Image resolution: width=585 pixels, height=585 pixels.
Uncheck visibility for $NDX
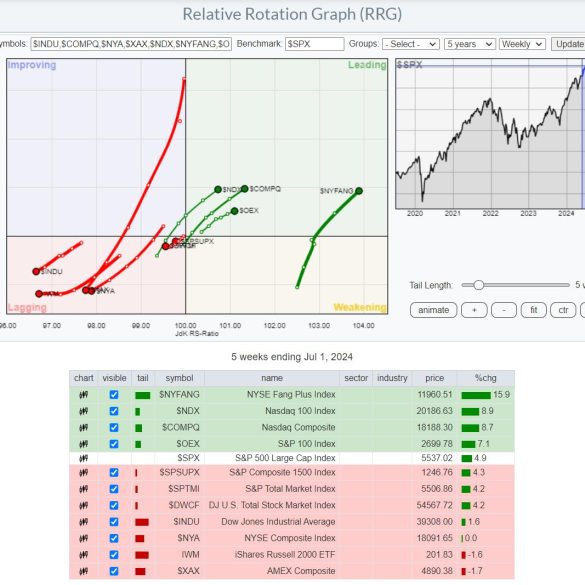point(114,411)
